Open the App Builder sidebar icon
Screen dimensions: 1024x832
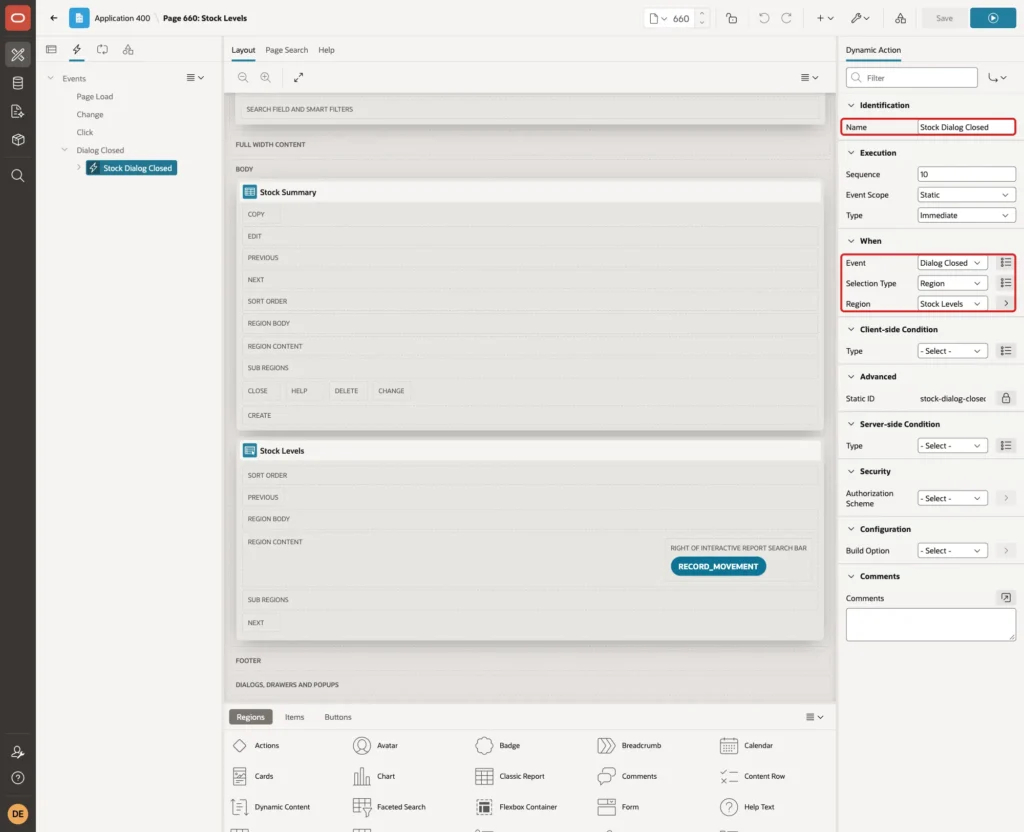coord(18,54)
